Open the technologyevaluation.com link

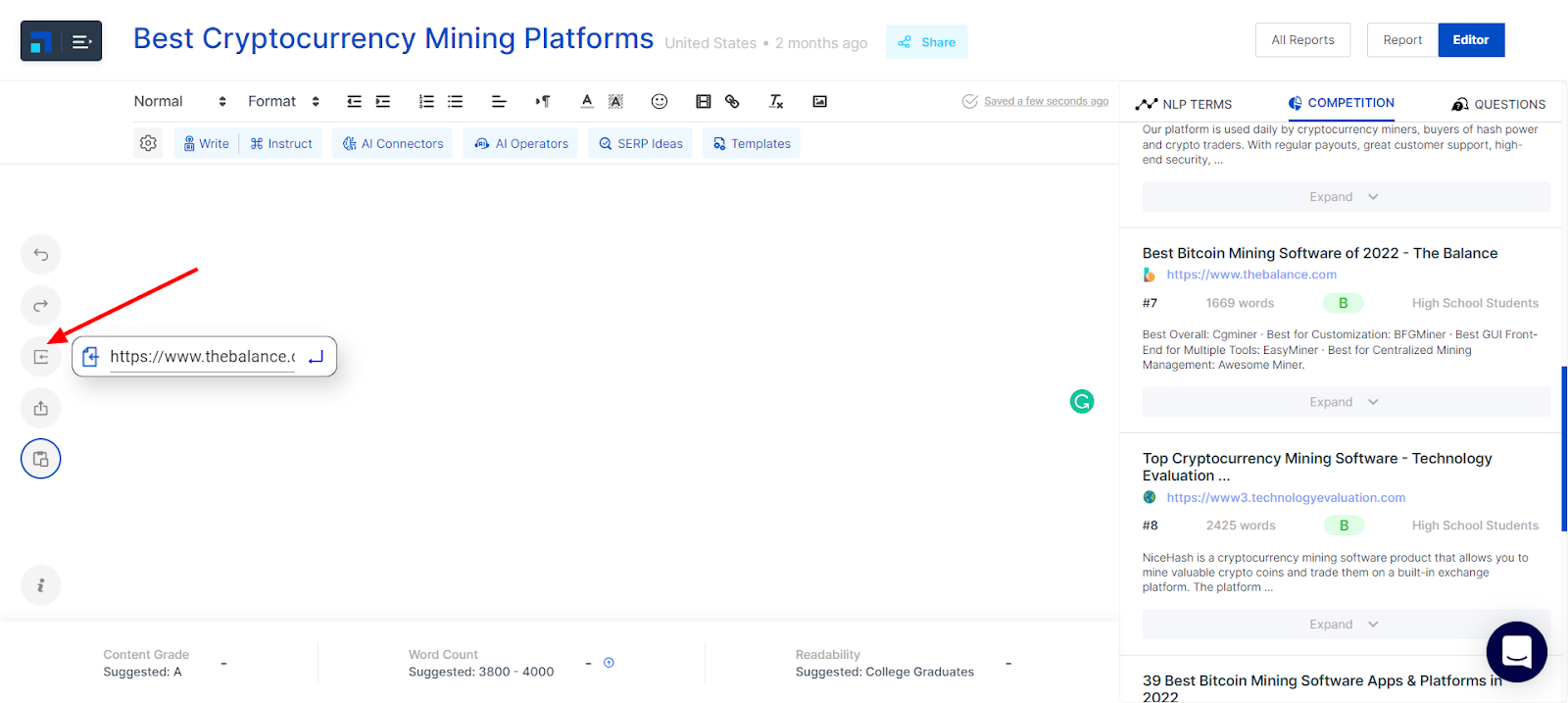pos(1286,497)
